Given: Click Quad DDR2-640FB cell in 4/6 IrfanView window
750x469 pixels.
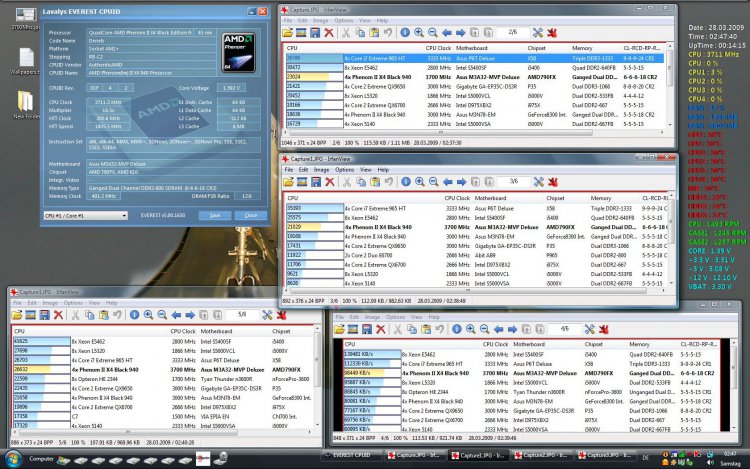Looking at the screenshot, I should point(651,355).
